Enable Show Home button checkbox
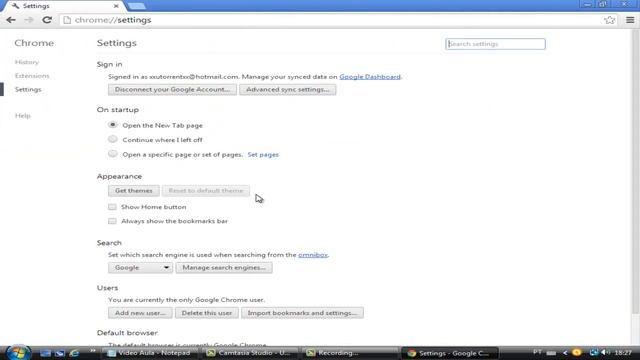The image size is (640, 360). click(112, 207)
